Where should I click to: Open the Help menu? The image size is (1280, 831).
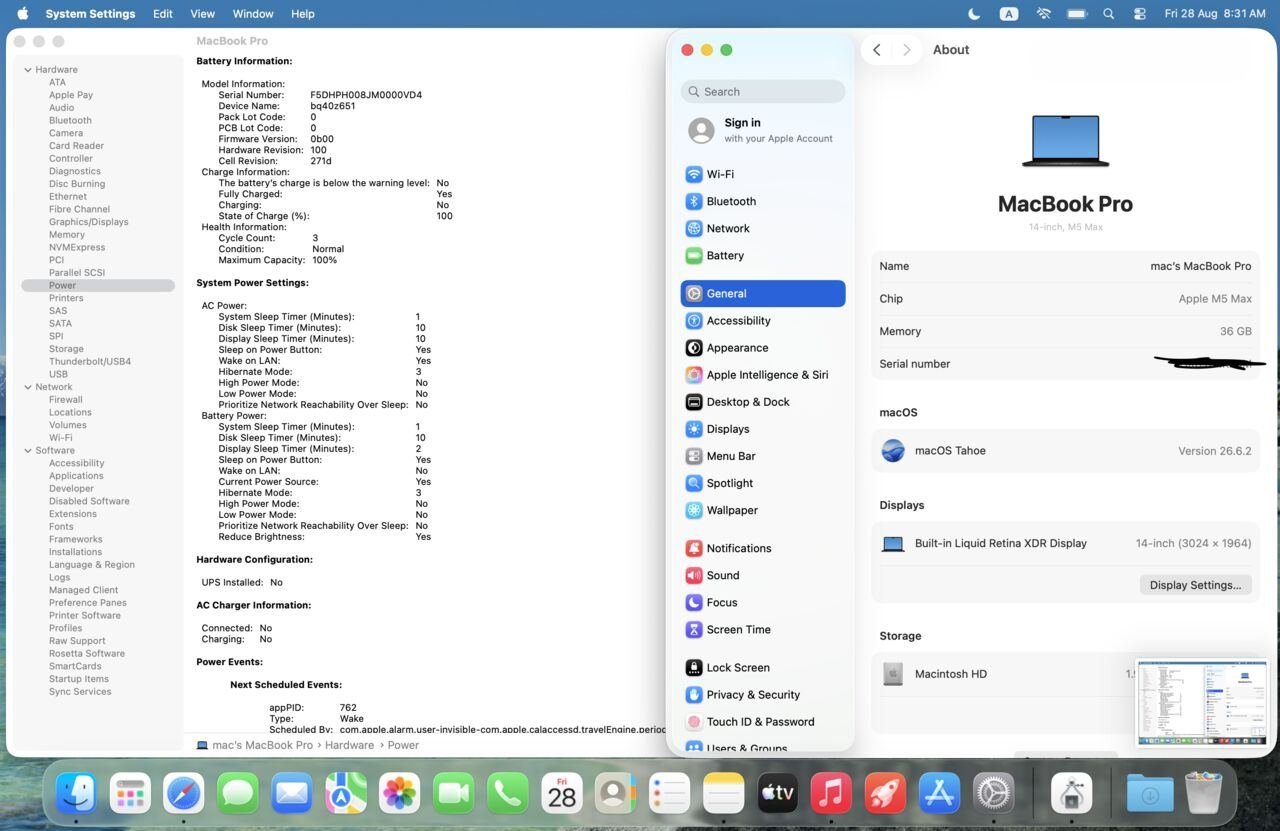(x=303, y=14)
